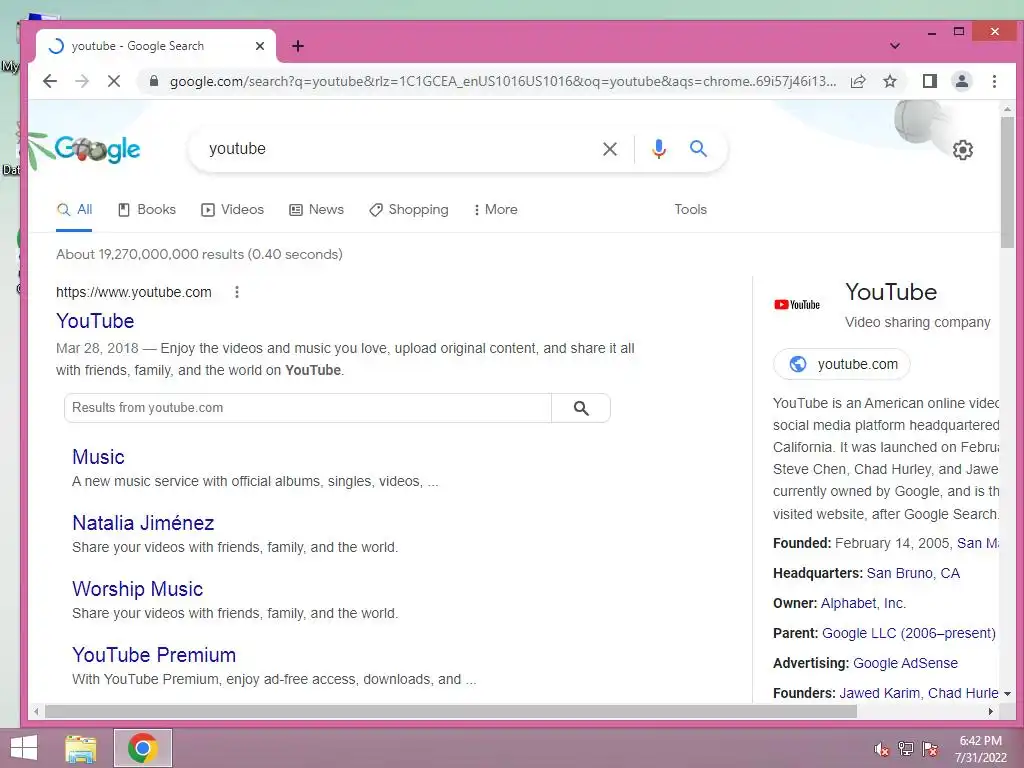Open the network tray icon
Screen dimensions: 1024x768
[x=906, y=749]
